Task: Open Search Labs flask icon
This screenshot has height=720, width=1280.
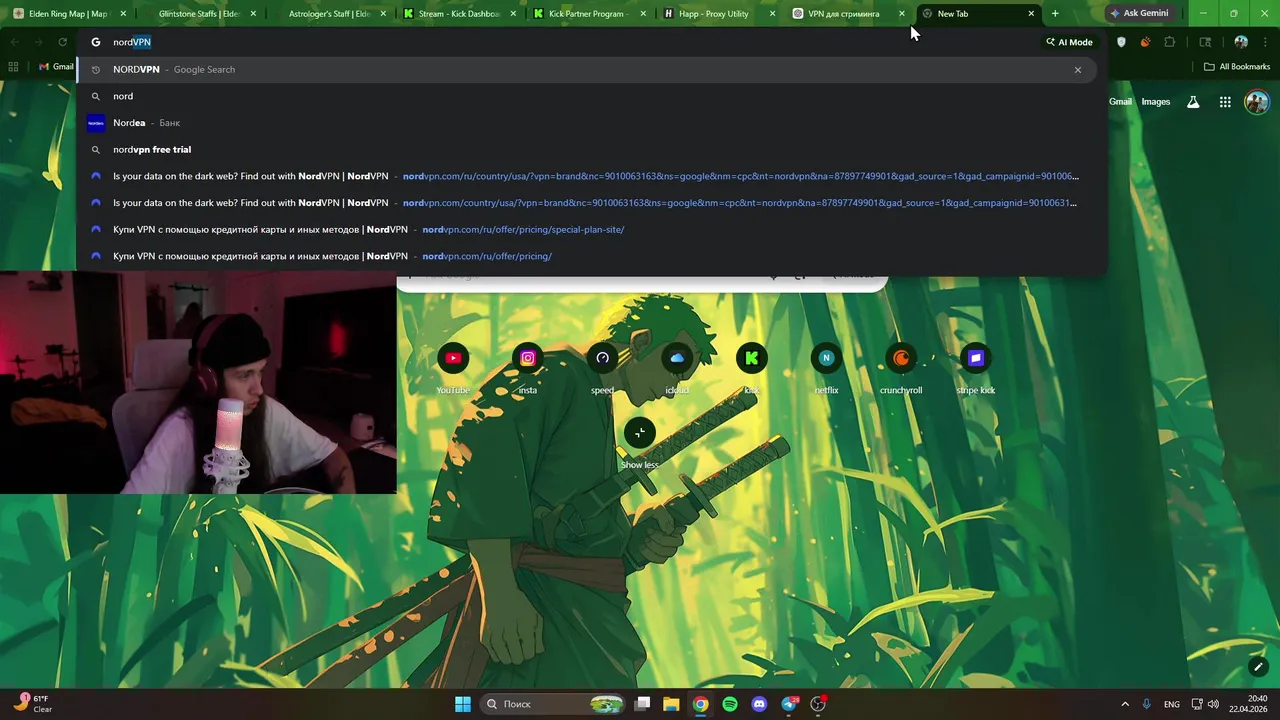Action: coord(1193,102)
